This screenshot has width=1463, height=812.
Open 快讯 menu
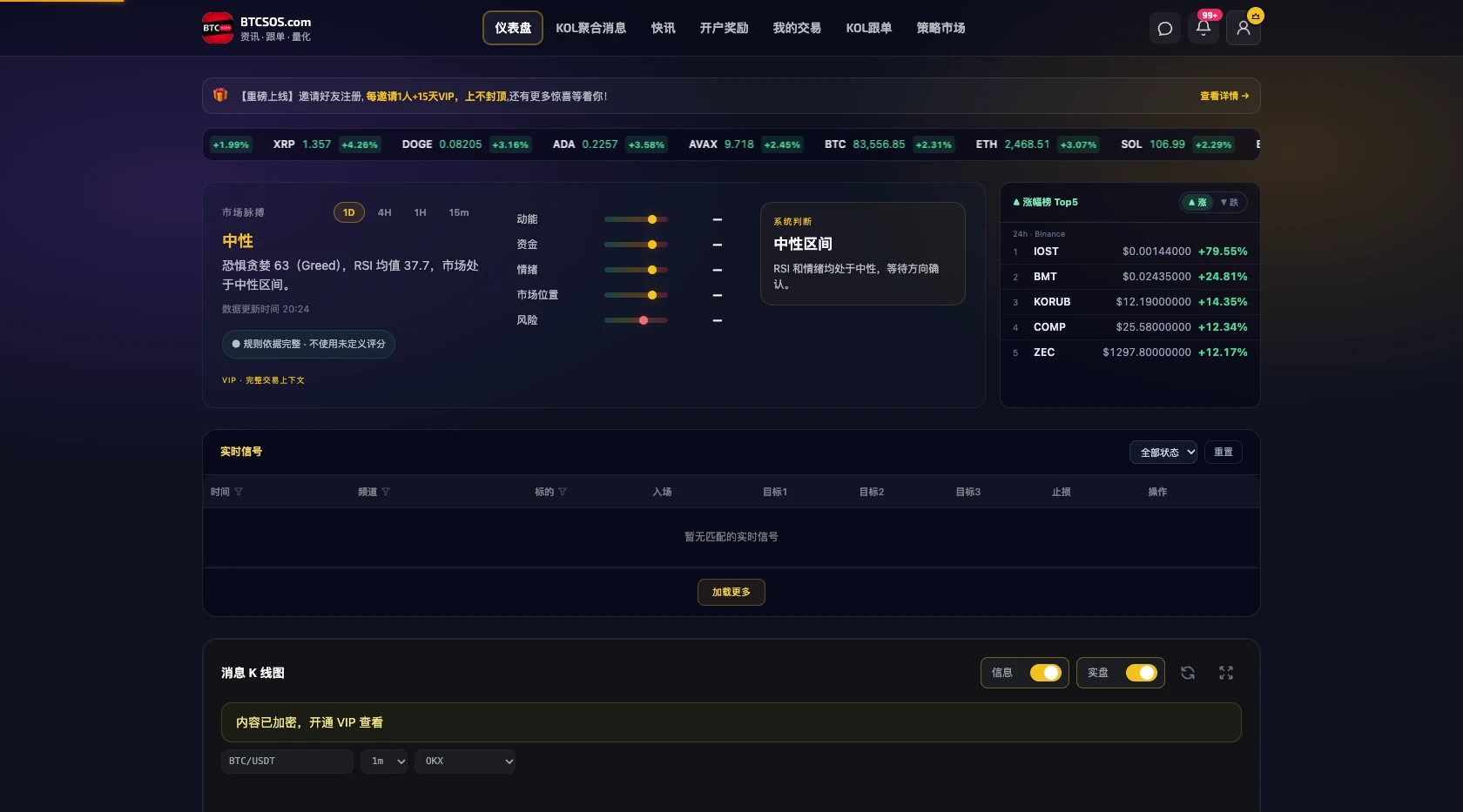tap(664, 28)
